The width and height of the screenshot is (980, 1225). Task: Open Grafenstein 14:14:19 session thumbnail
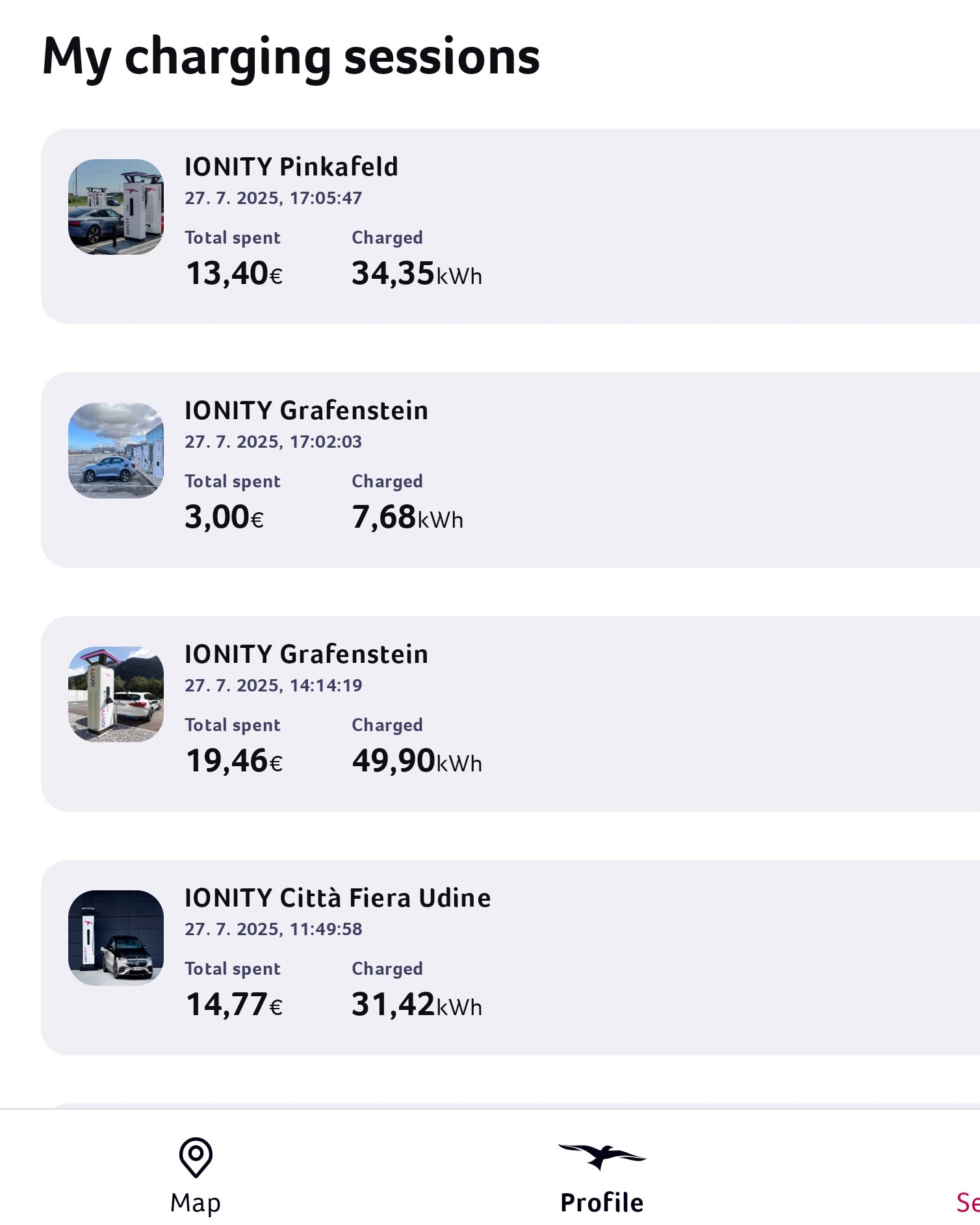click(116, 694)
